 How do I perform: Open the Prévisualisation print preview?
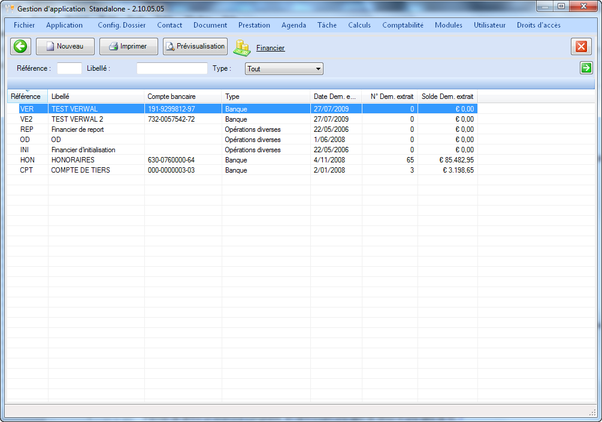click(x=196, y=46)
